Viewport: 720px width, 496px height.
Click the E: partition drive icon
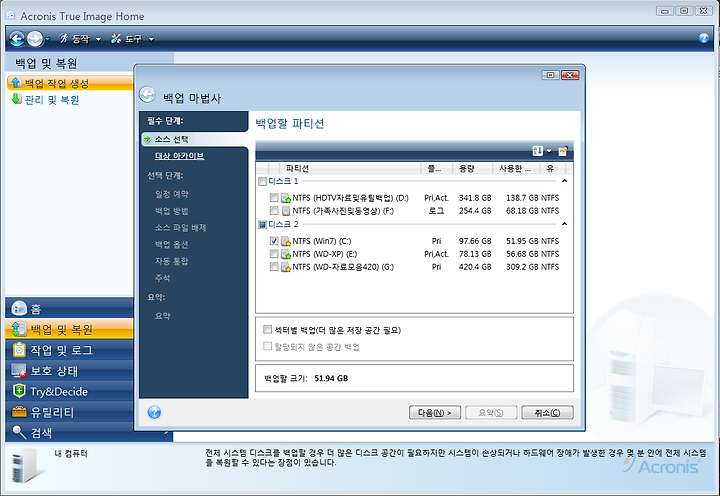tap(286, 254)
